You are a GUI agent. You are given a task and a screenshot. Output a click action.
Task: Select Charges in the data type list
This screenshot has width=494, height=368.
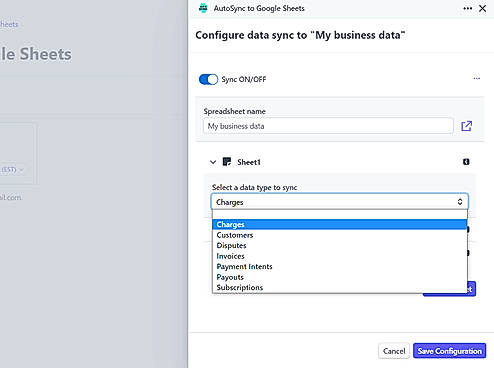click(x=340, y=224)
